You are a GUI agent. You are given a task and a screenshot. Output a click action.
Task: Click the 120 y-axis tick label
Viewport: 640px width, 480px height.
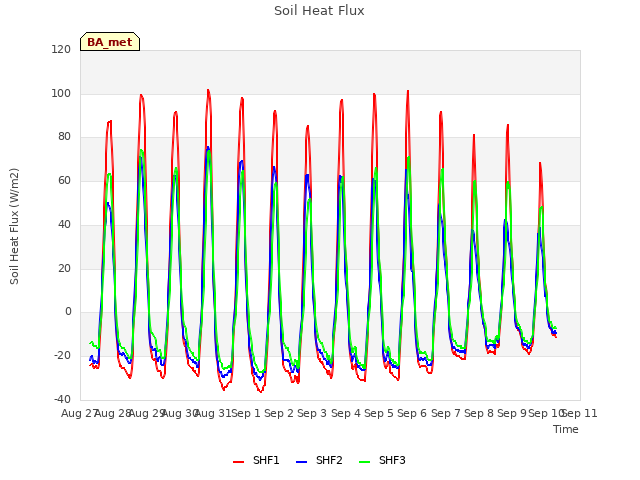(61, 49)
